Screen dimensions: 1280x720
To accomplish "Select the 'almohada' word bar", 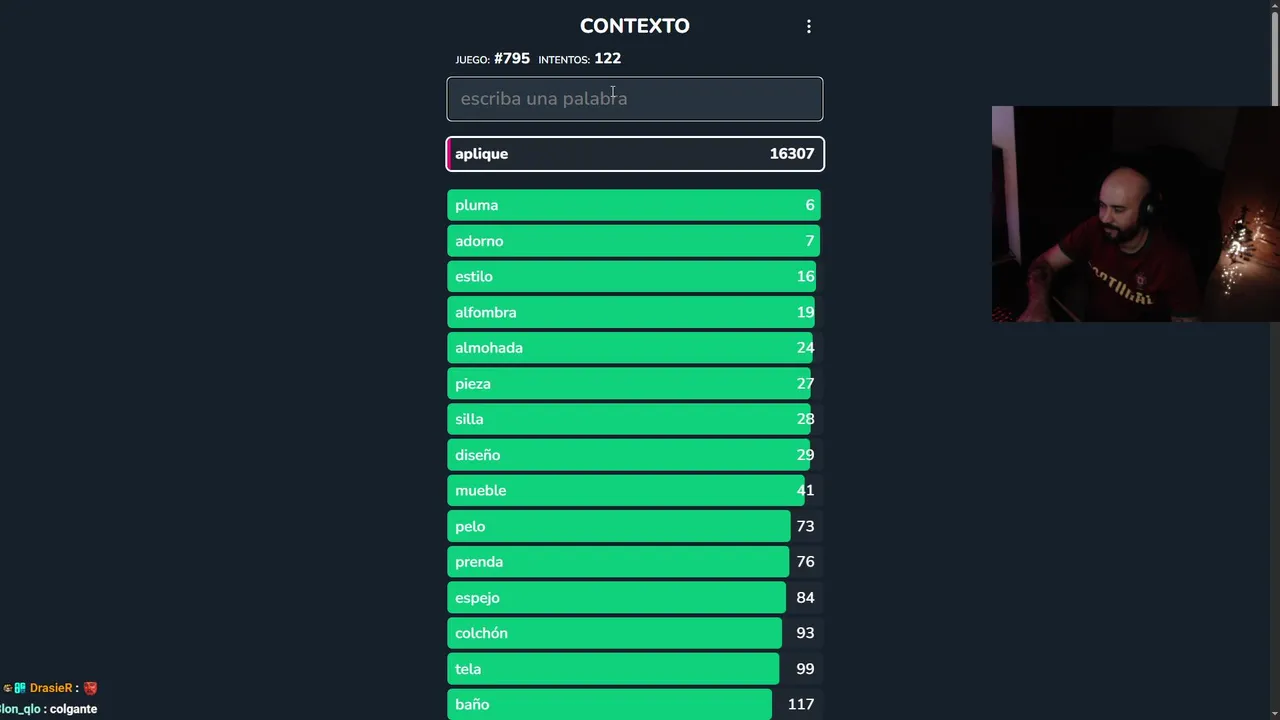I will click(x=634, y=348).
